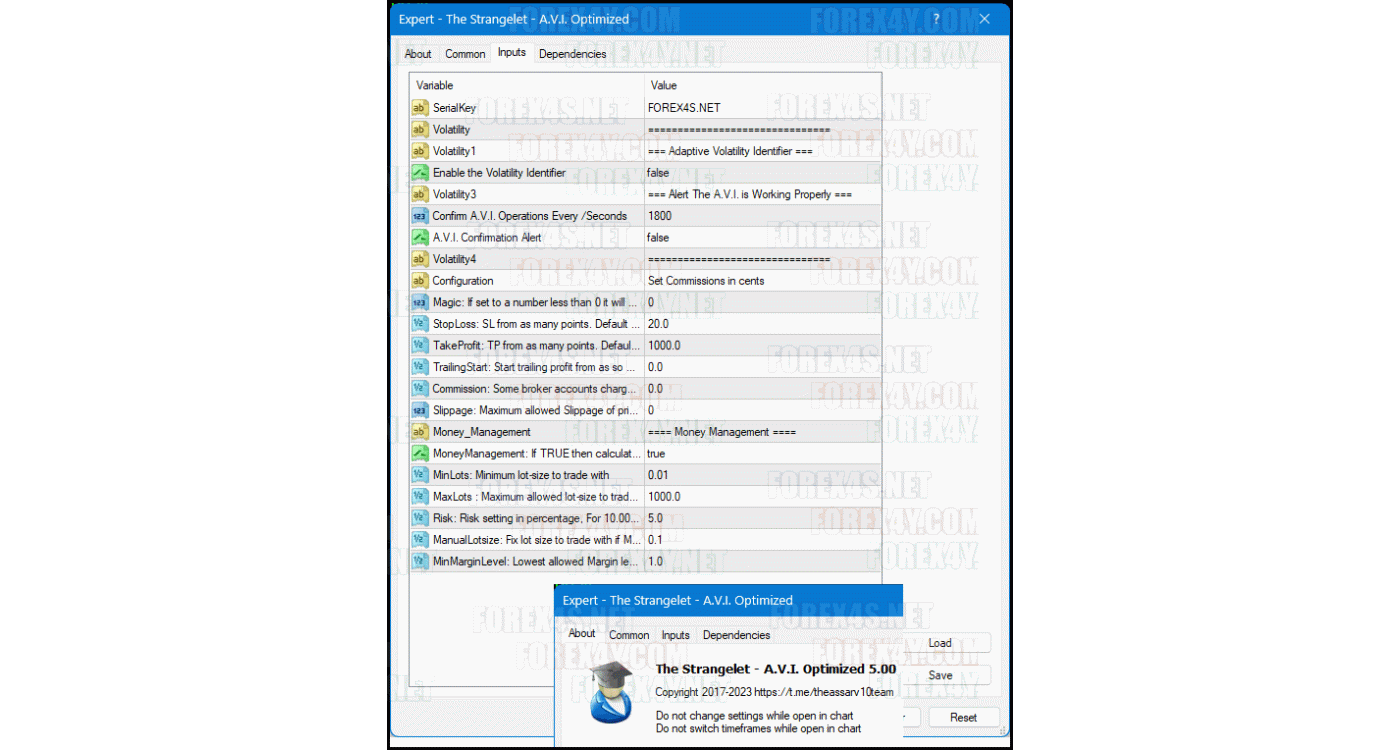This screenshot has width=1400, height=750.
Task: Open the About tab in main dialog
Action: pyautogui.click(x=418, y=54)
